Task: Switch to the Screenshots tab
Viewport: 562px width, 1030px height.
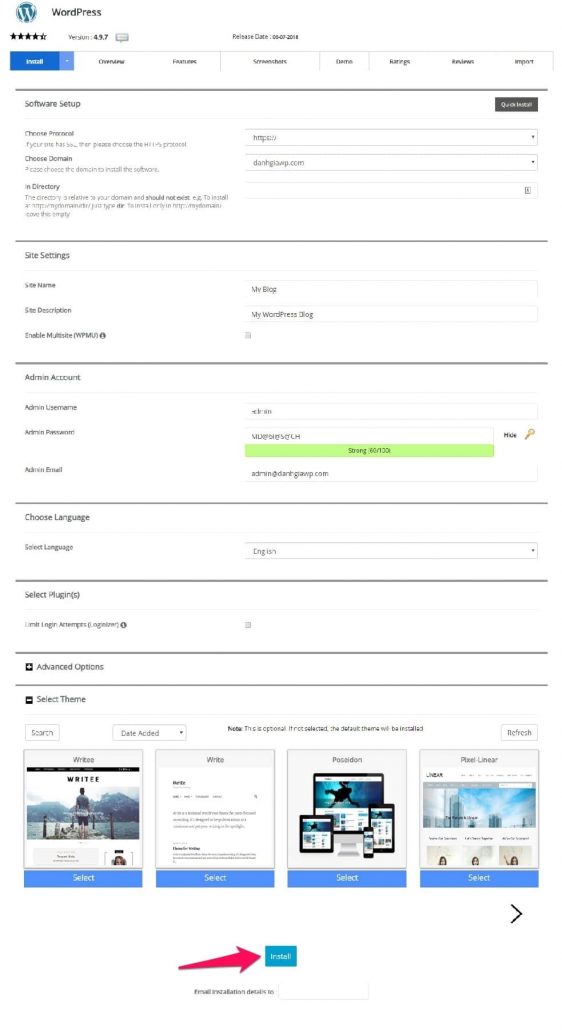Action: click(x=270, y=61)
